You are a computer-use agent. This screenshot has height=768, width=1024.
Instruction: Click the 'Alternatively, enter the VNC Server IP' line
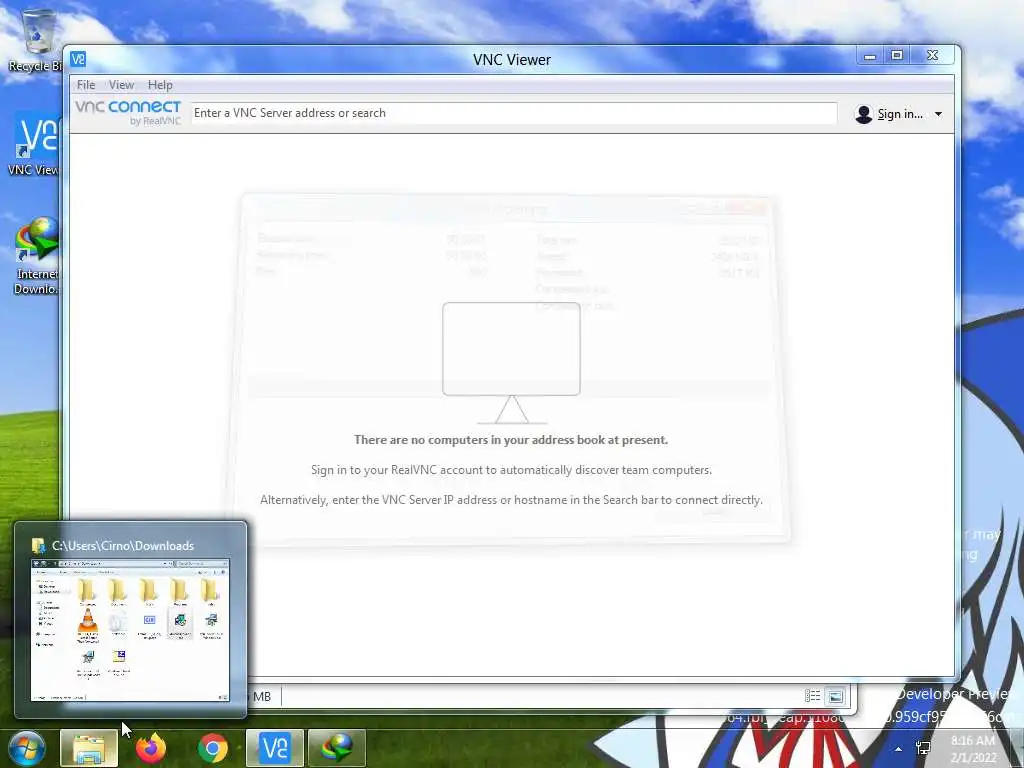tap(511, 500)
